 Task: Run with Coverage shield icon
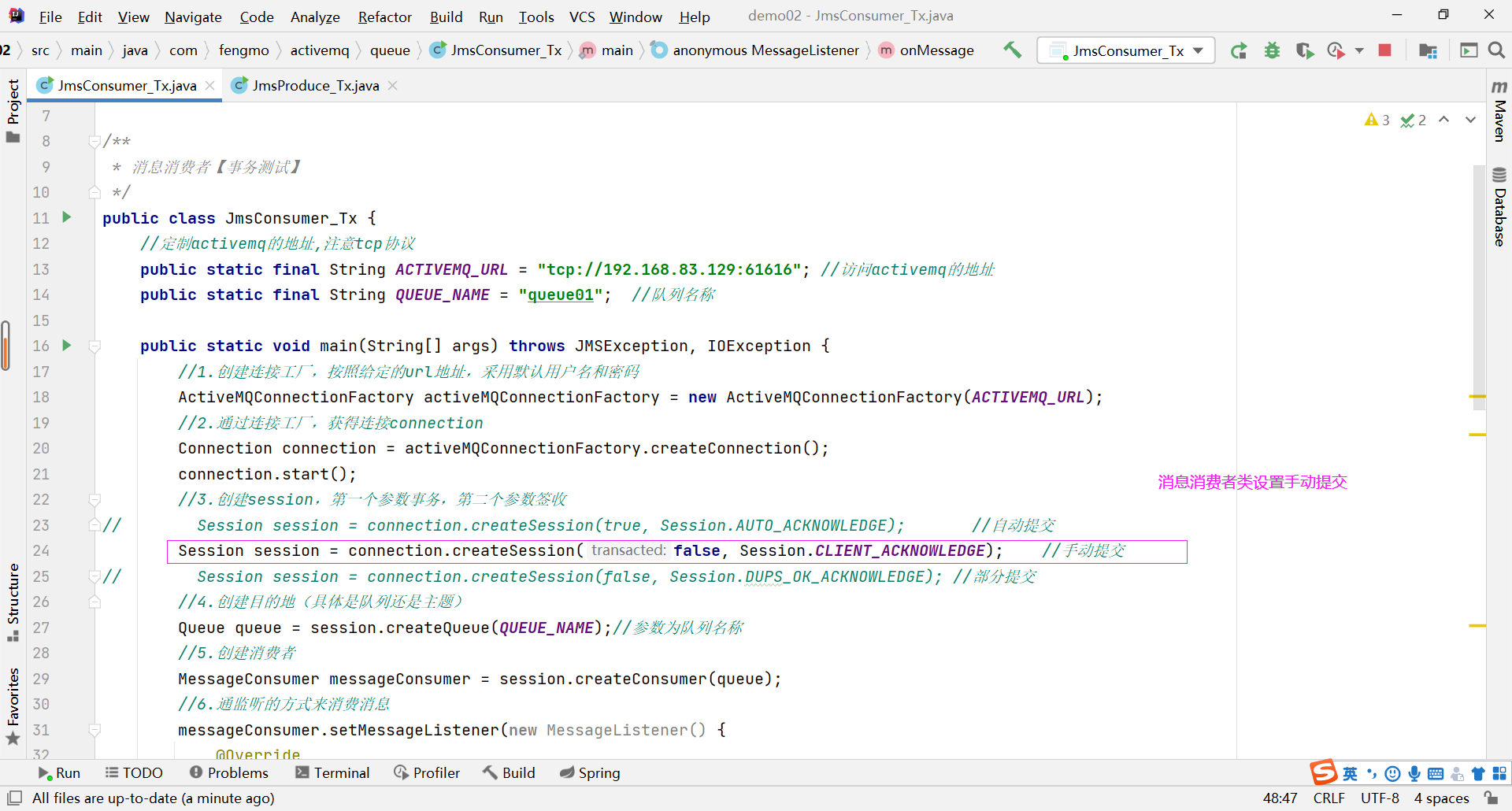pos(1305,50)
